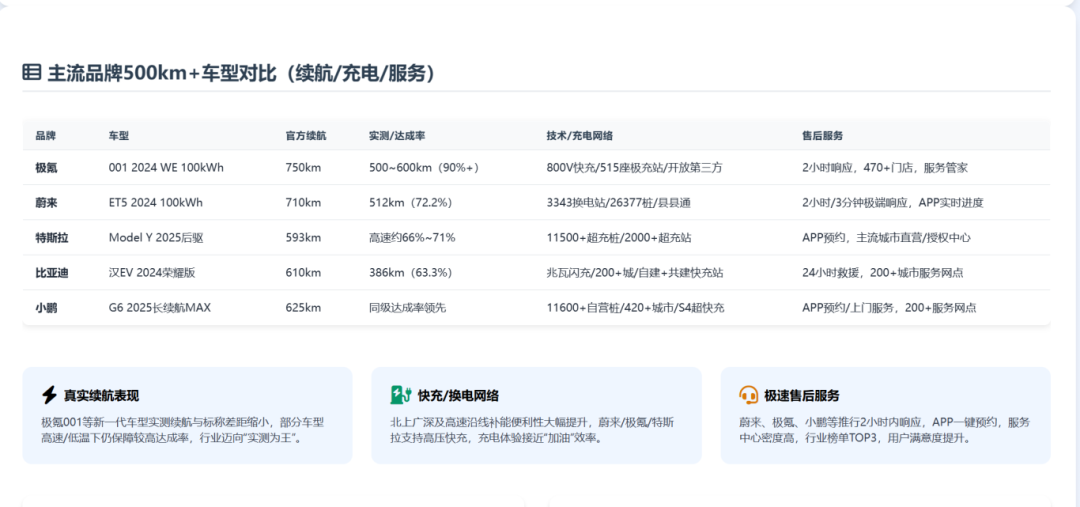Click the headset icon for 极速售后服务
The width and height of the screenshot is (1080, 507).
click(749, 395)
